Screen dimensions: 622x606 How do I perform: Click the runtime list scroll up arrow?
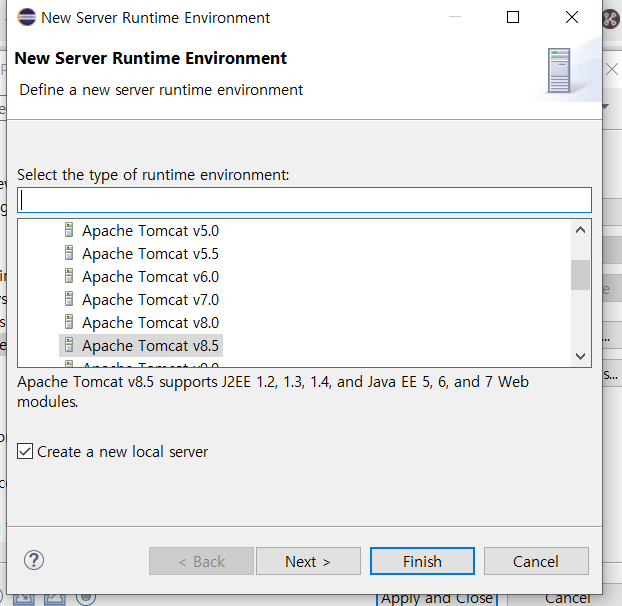(x=580, y=230)
